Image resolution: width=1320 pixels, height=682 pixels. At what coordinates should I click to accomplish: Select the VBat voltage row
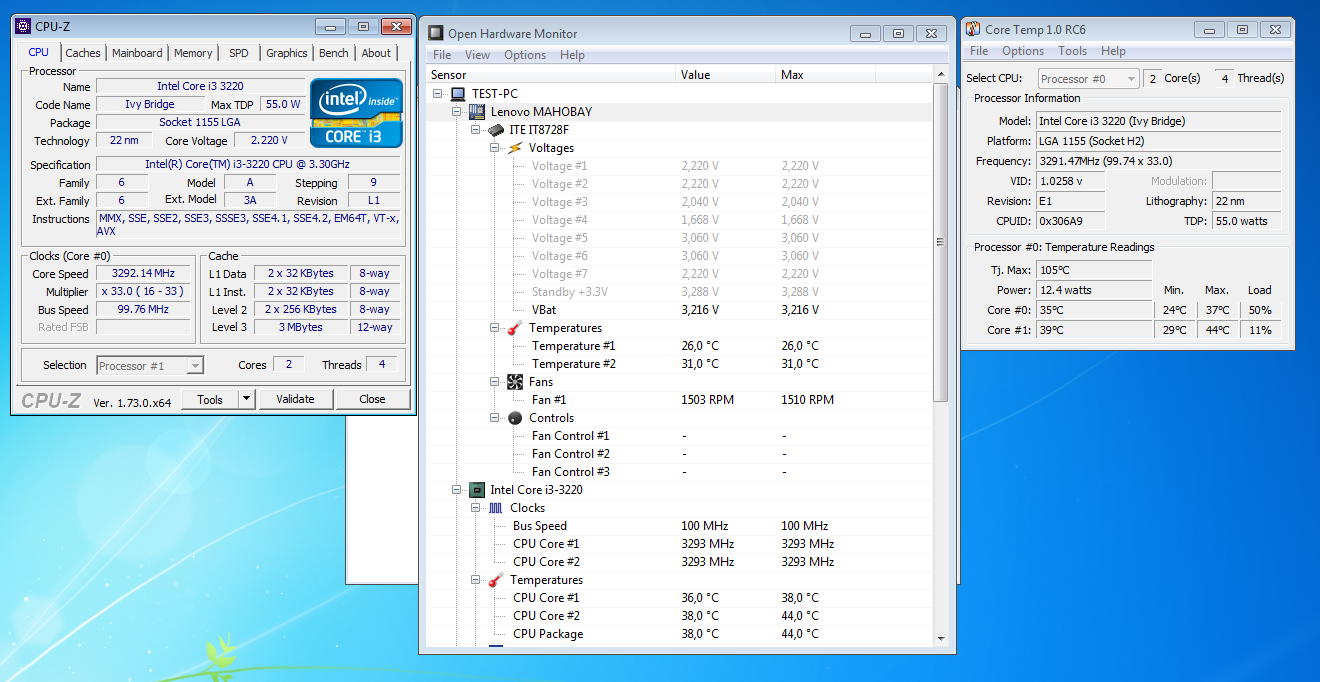pos(679,310)
